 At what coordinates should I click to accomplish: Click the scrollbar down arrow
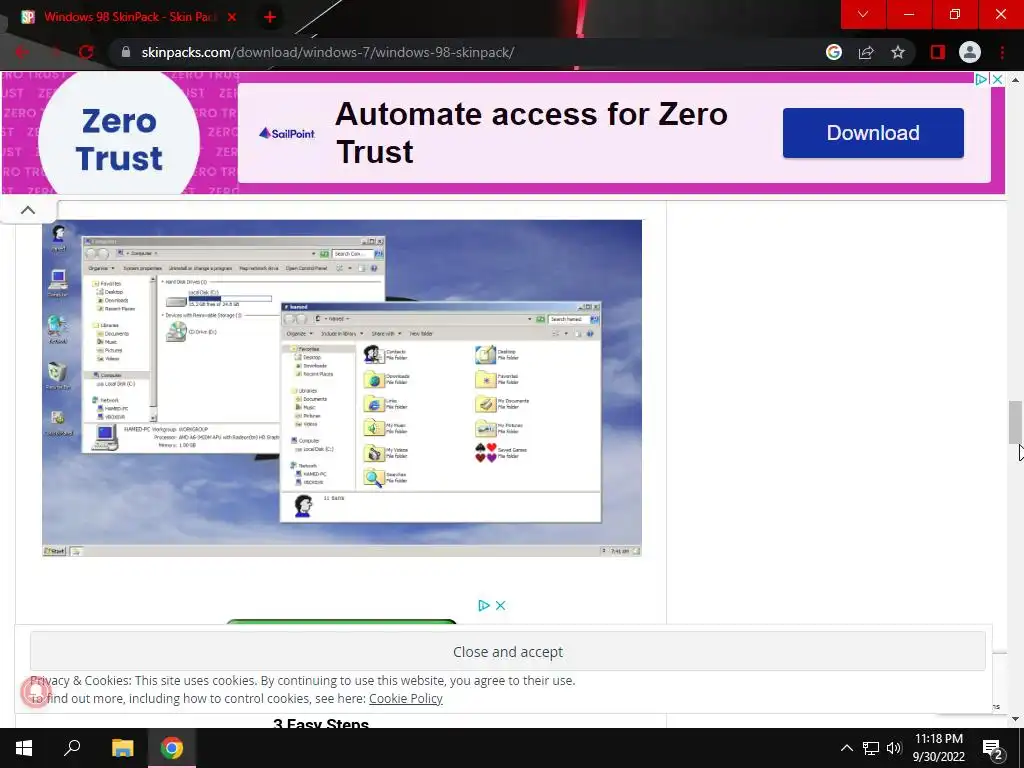click(x=1014, y=719)
